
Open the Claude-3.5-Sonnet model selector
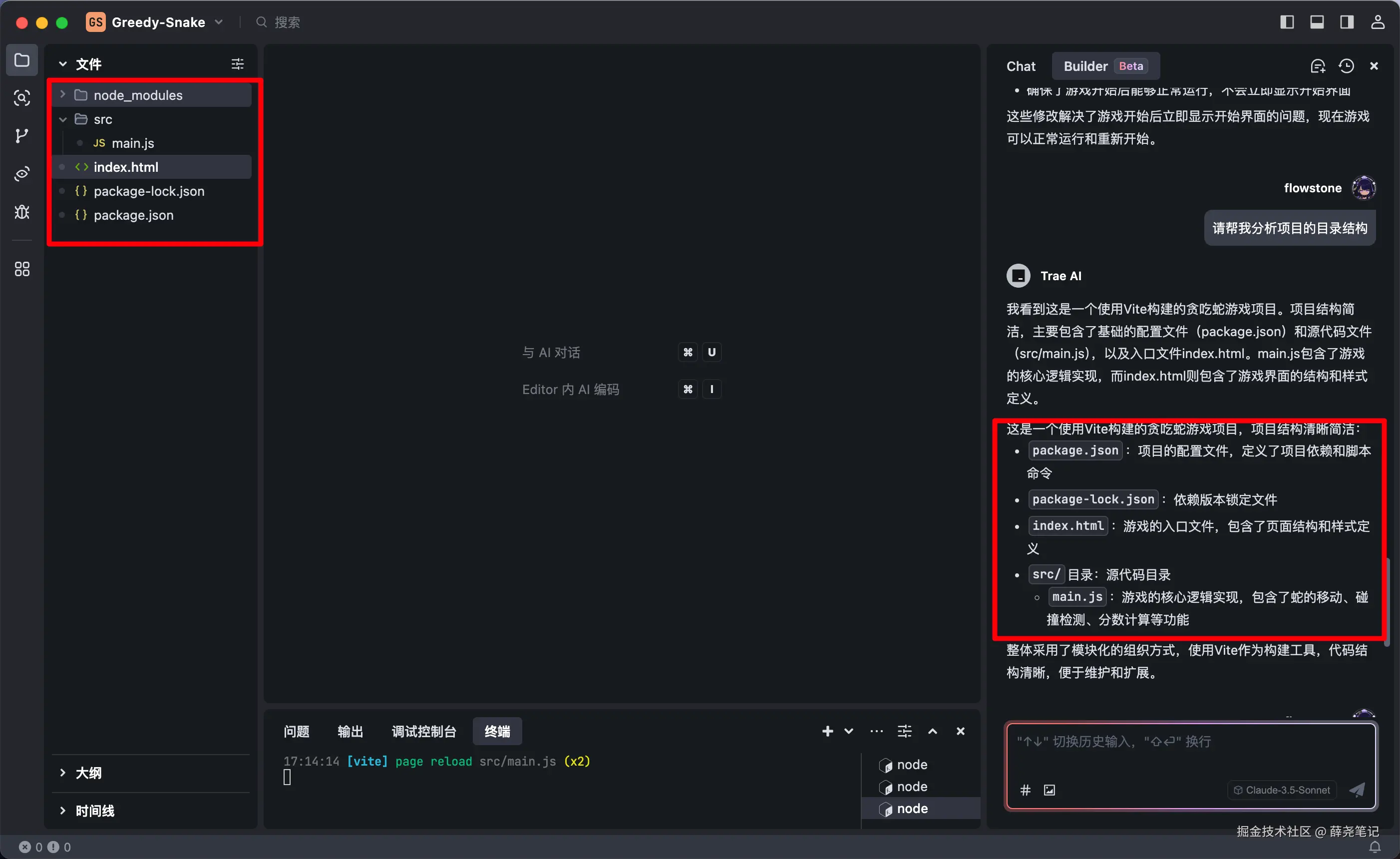click(x=1282, y=790)
